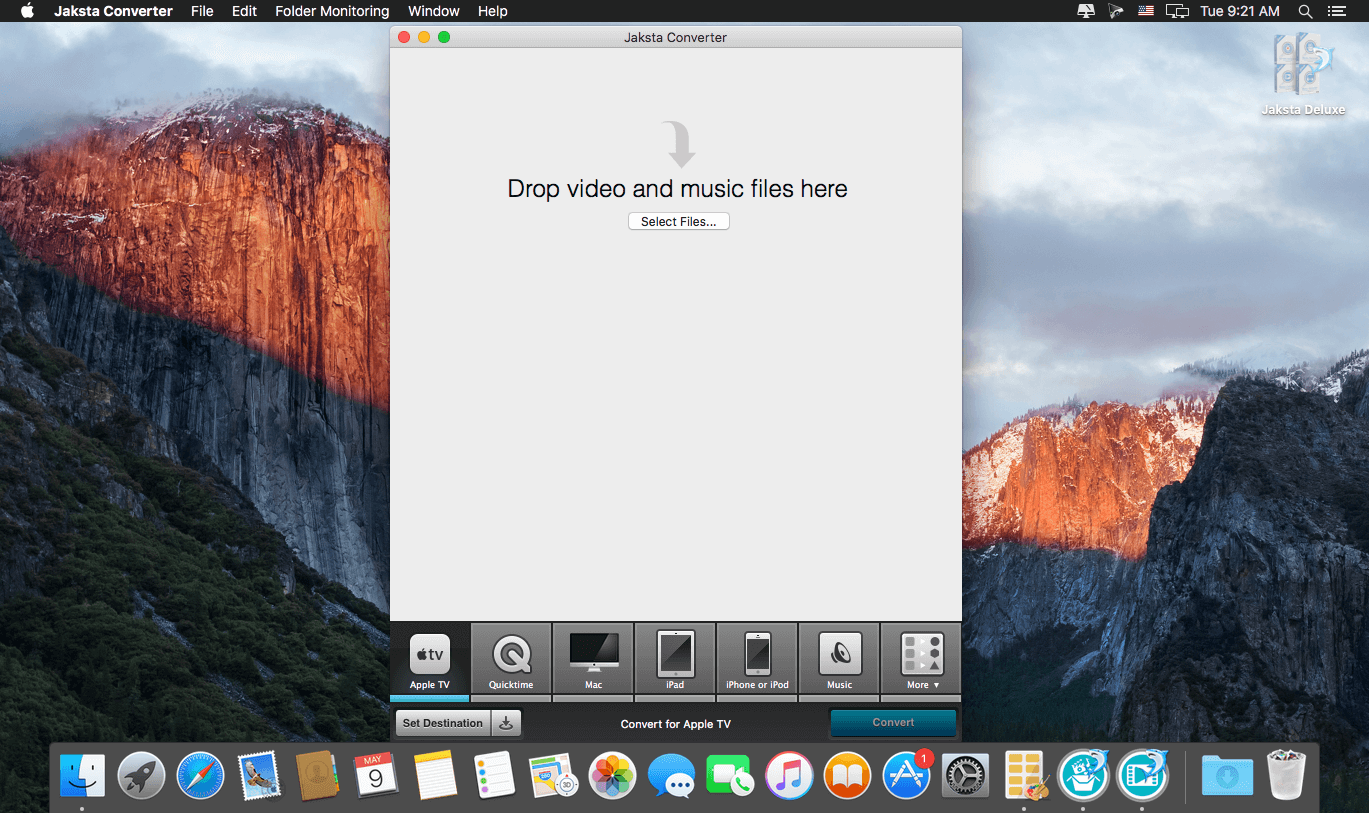
Task: Open Spotlight search in the menu bar
Action: tap(1305, 11)
